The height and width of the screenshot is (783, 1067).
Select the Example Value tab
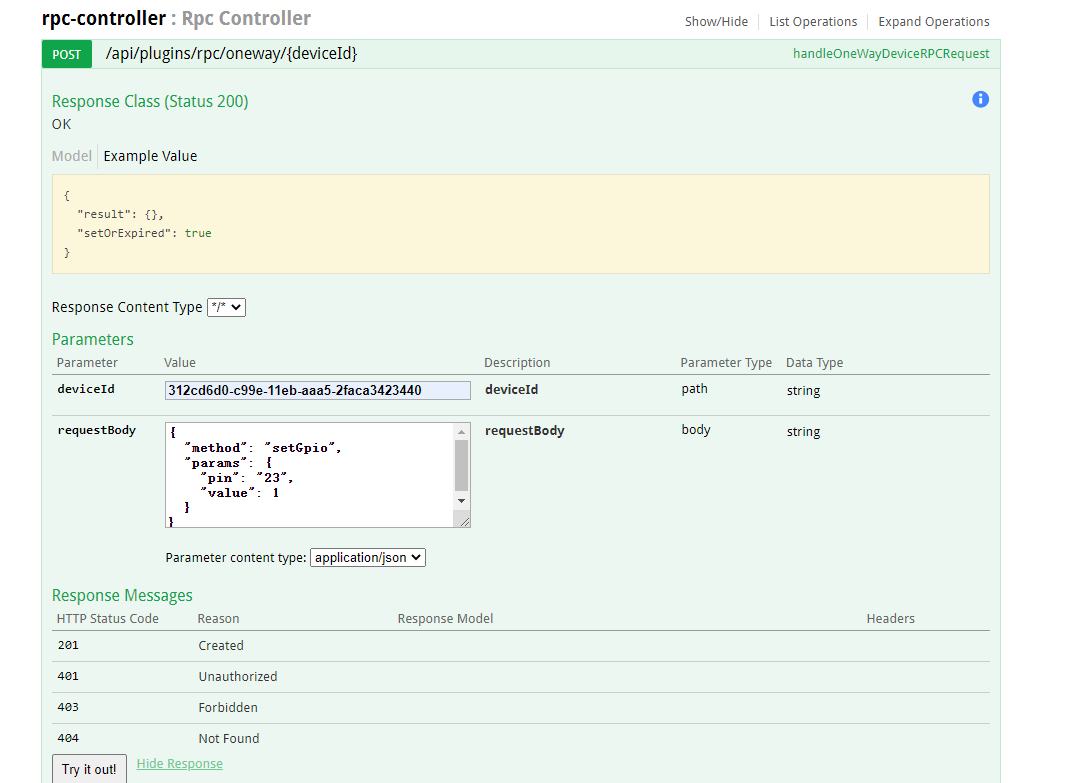[150, 156]
